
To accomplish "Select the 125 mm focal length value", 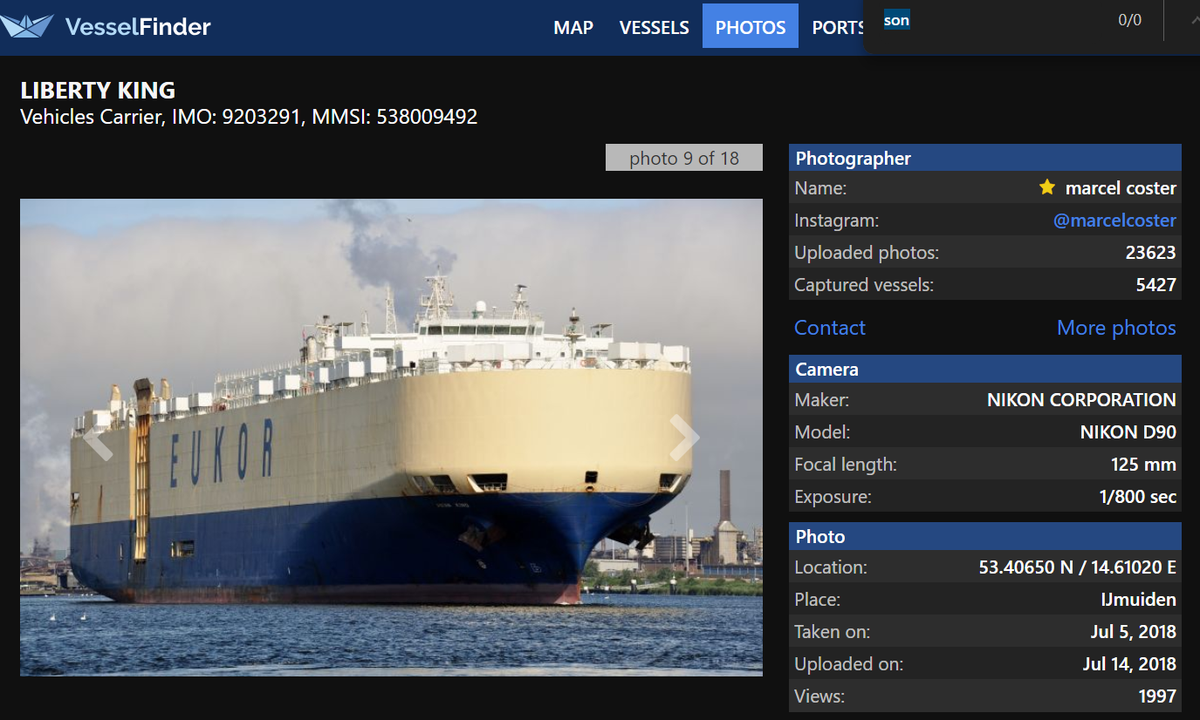I will 1143,465.
